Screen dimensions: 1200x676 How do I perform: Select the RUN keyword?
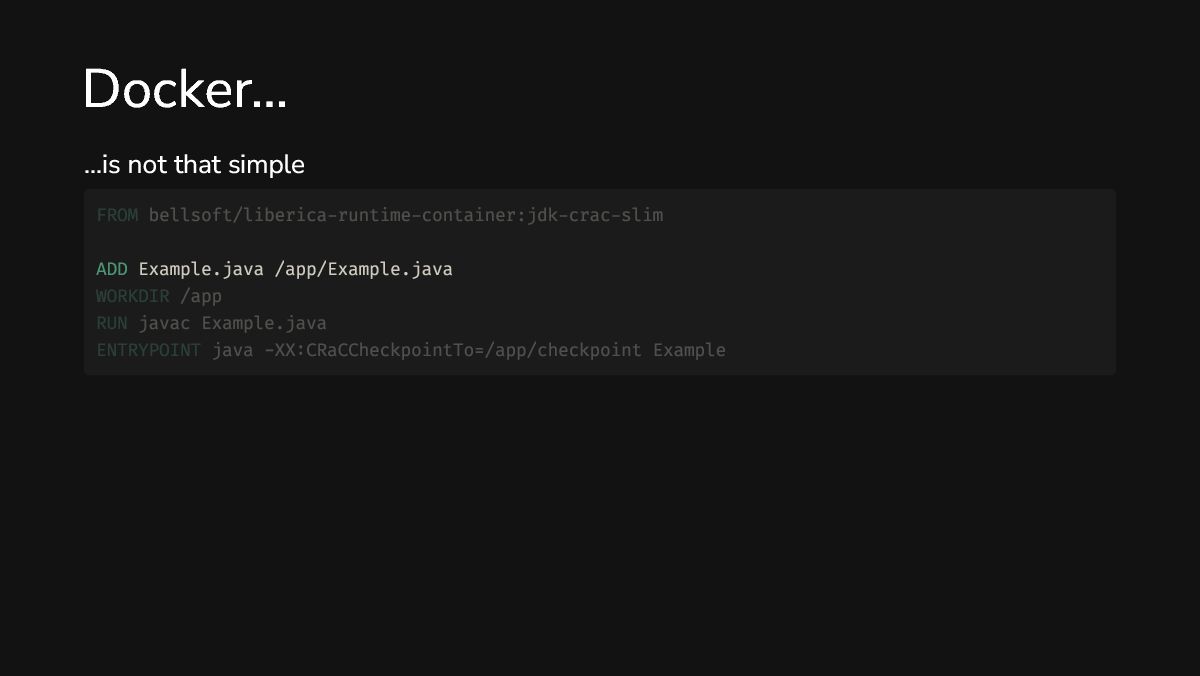pos(112,323)
